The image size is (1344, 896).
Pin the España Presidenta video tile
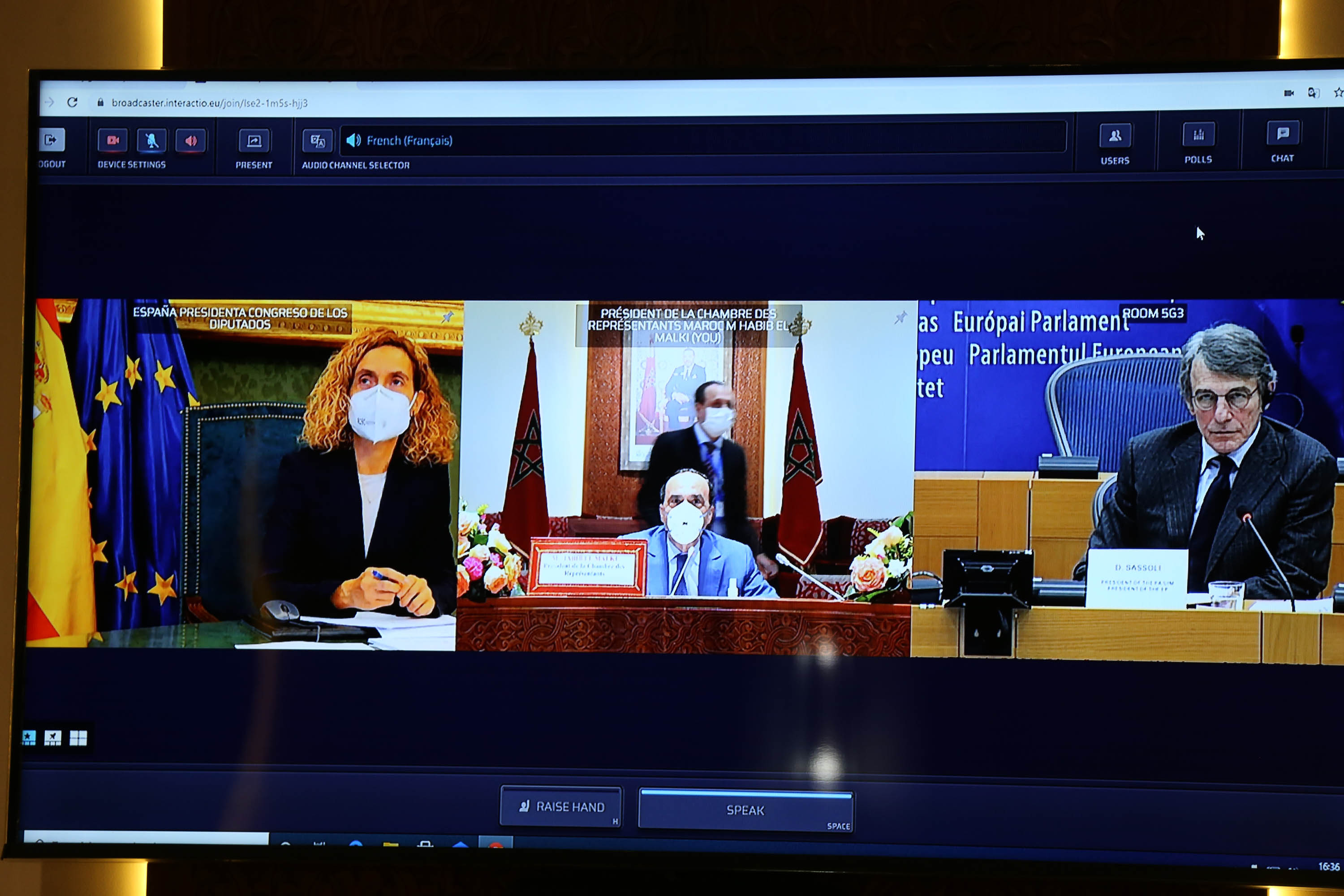tap(448, 316)
